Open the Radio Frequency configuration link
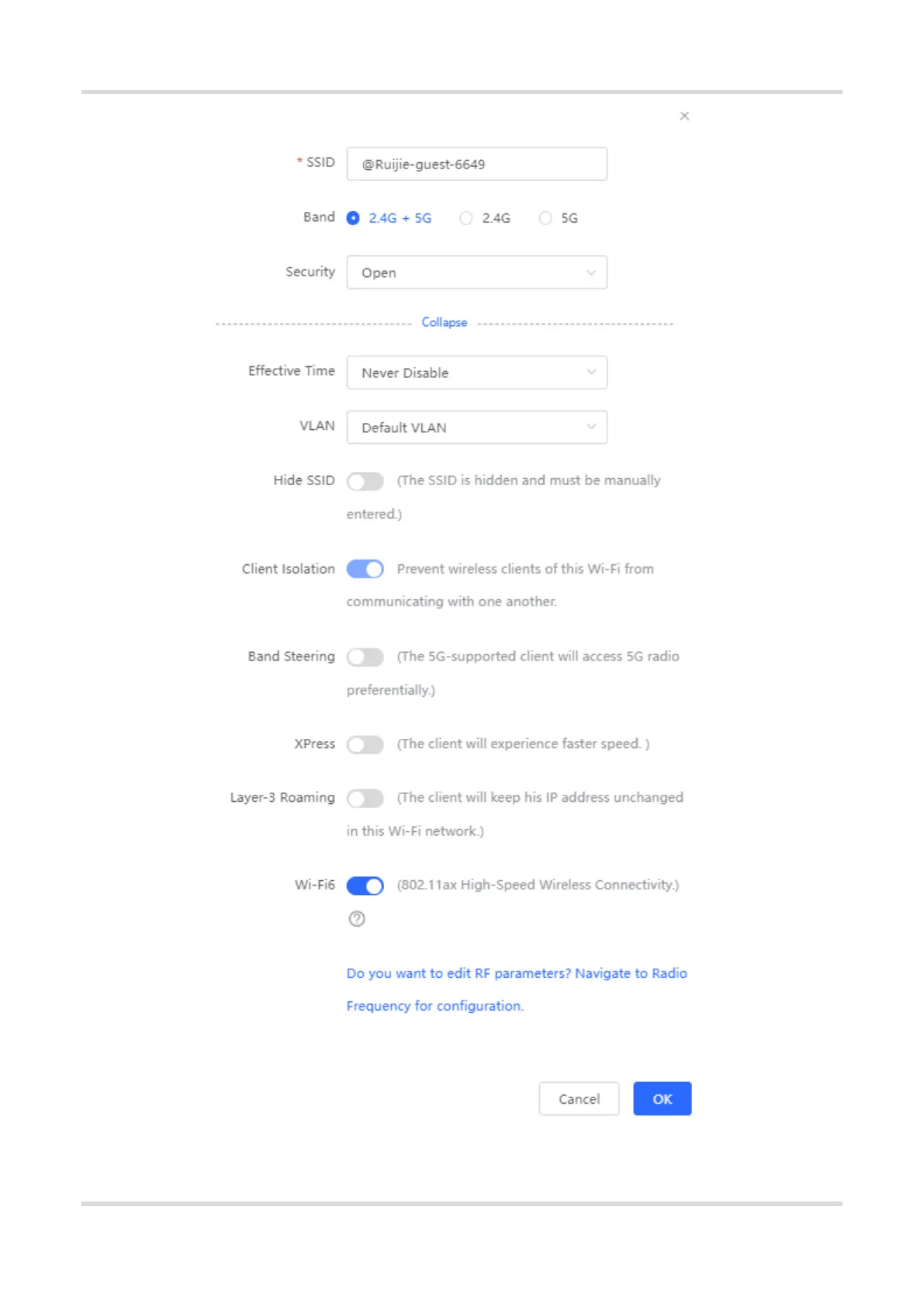The width and height of the screenshot is (924, 1307). tap(517, 990)
